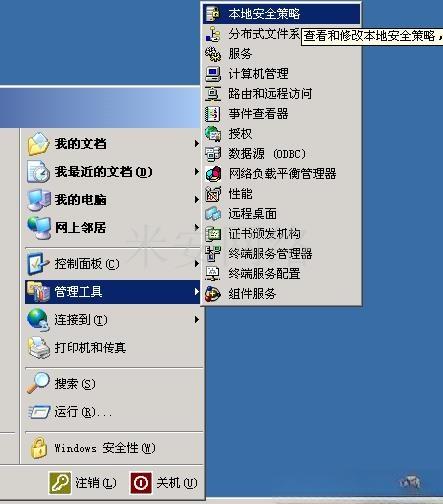The image size is (443, 504).
Task: Expand the 控制面板 submenu arrow
Action: pos(197,264)
